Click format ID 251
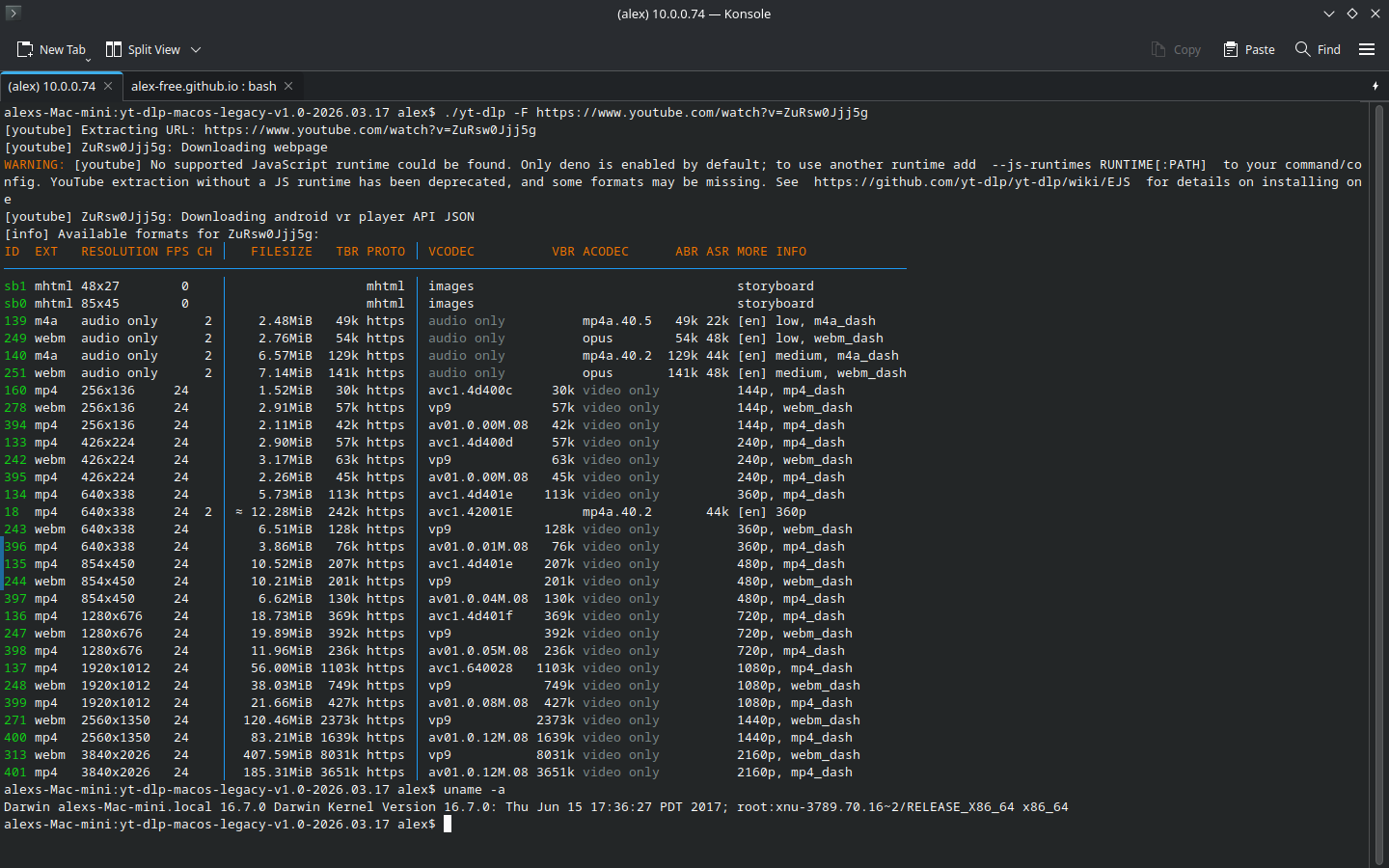 coord(15,373)
